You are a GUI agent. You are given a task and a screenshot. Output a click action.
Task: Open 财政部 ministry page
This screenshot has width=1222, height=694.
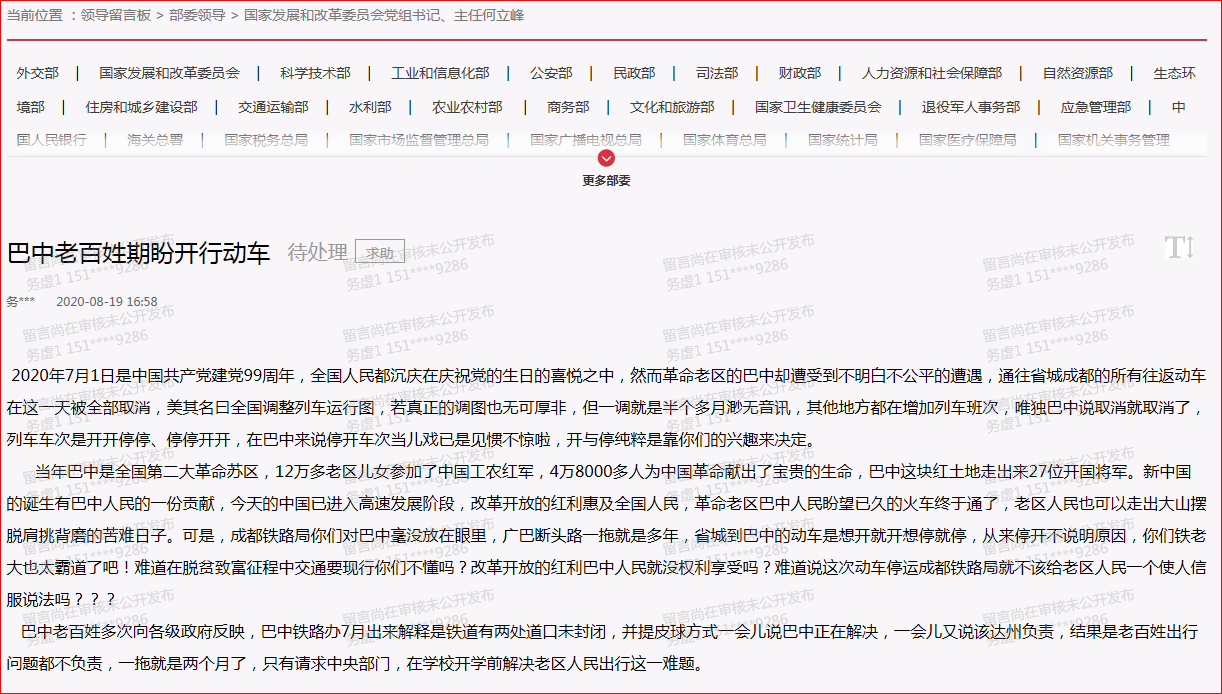tap(800, 73)
